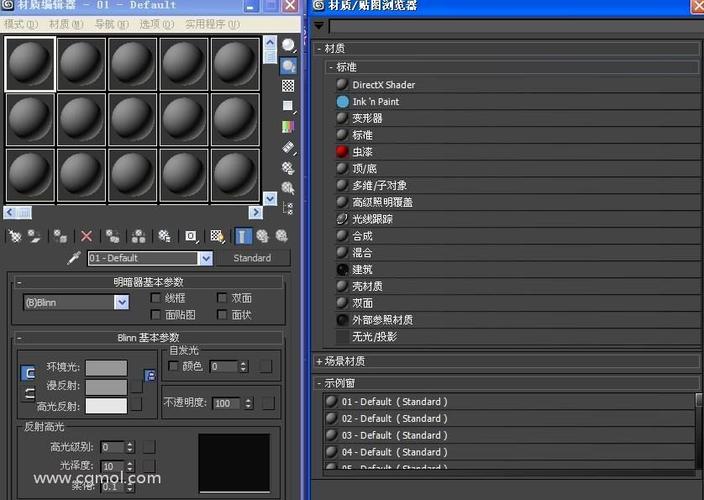Click Assign Material to Selection icon
Image resolution: width=704 pixels, height=500 pixels.
[60, 236]
